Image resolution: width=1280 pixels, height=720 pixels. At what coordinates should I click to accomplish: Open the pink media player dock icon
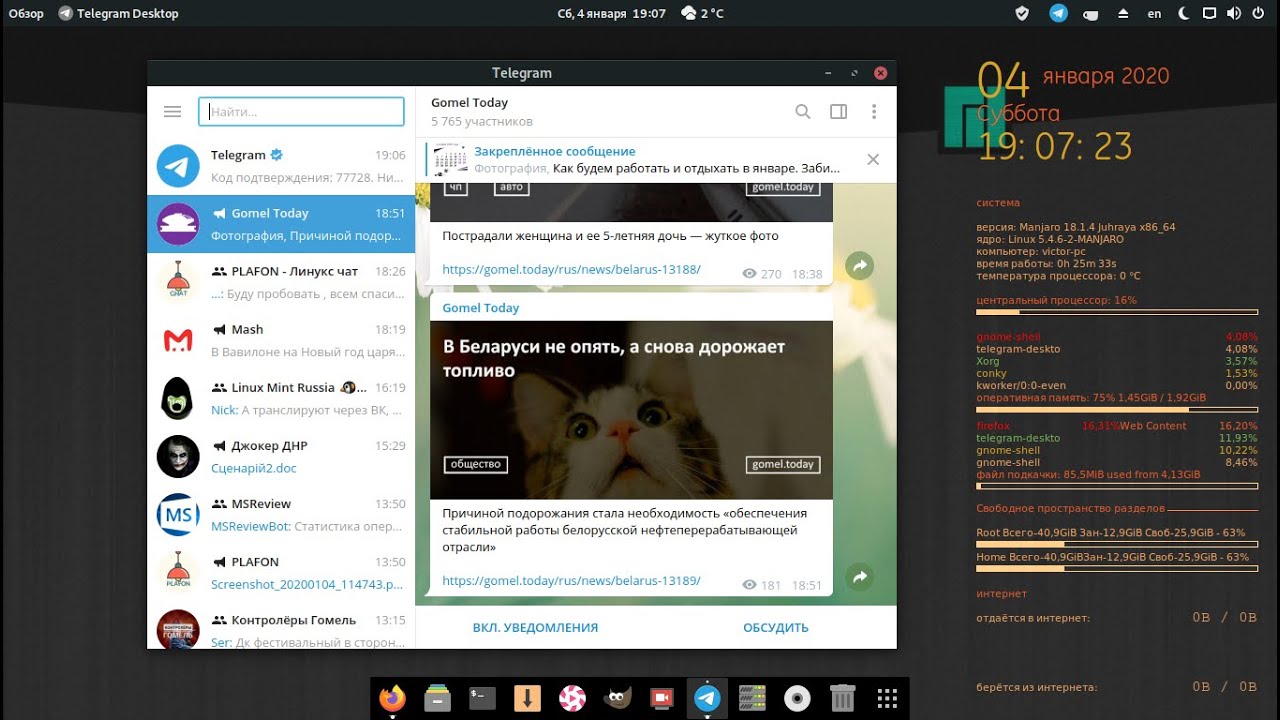coord(572,698)
